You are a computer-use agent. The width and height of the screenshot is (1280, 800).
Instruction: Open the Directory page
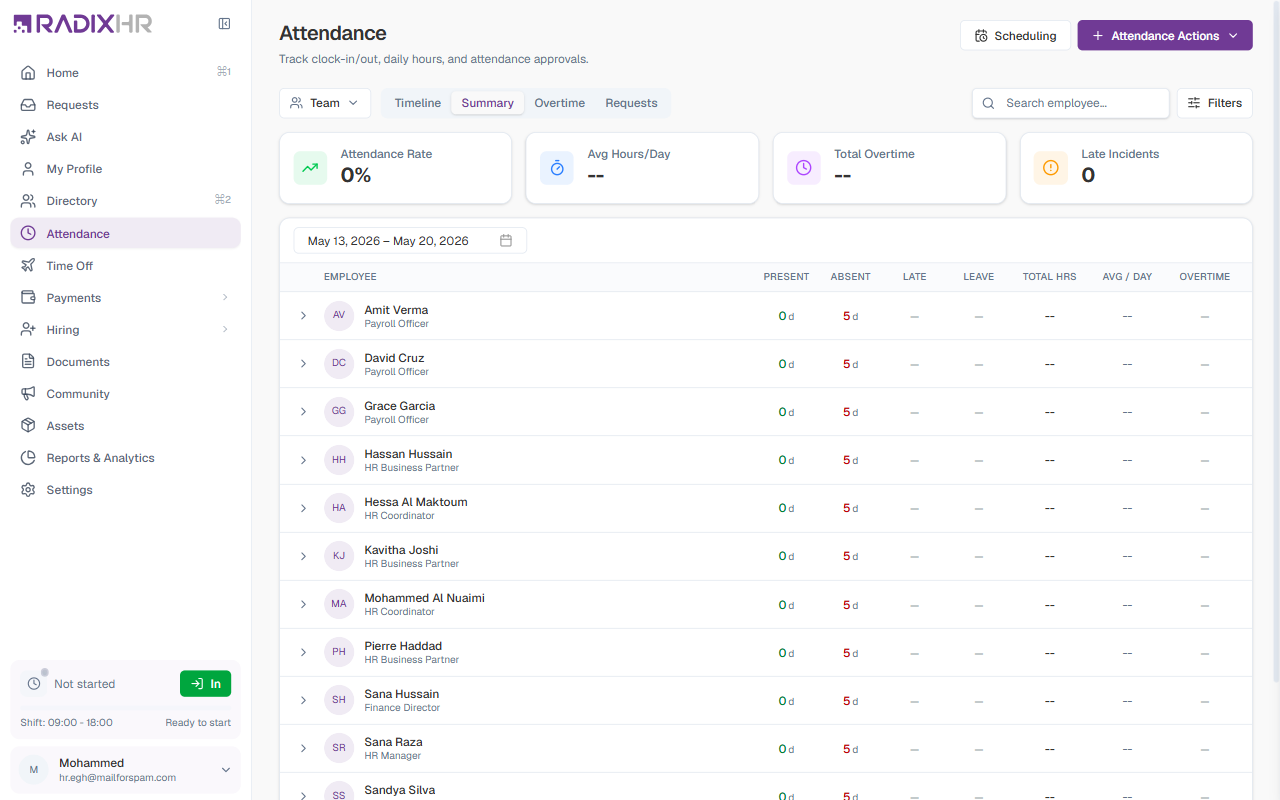125,201
